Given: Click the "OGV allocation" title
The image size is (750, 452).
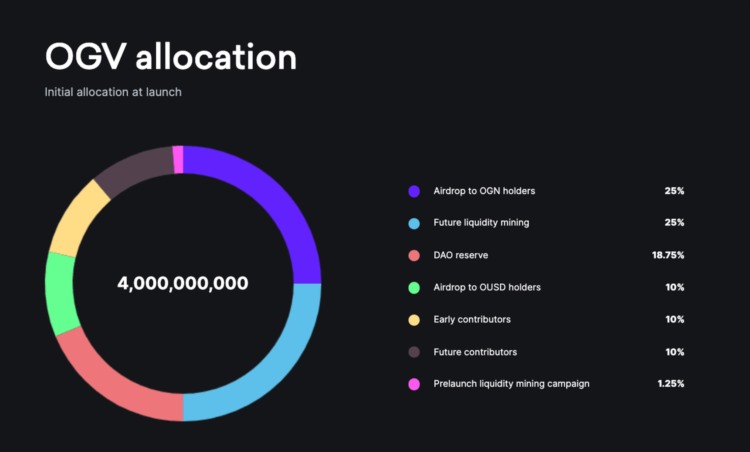Looking at the screenshot, I should [x=171, y=56].
